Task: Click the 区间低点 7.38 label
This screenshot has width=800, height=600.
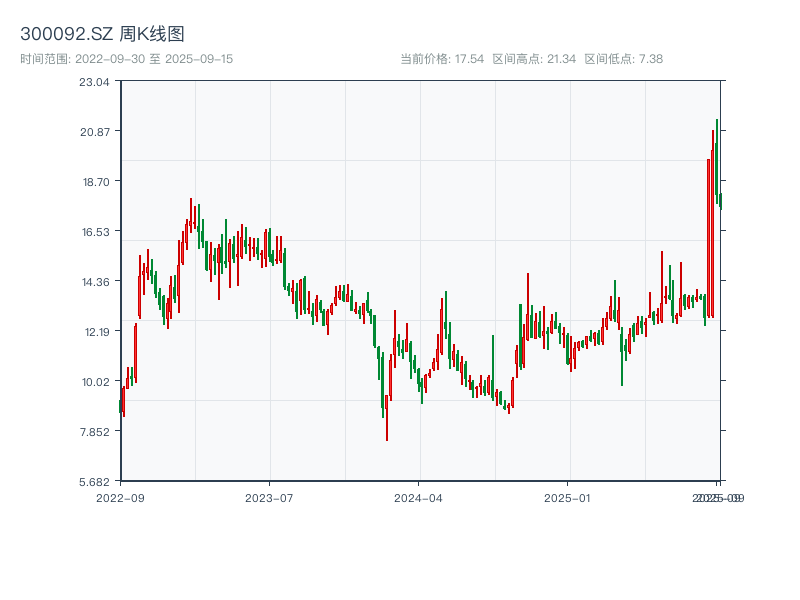Action: click(x=623, y=59)
